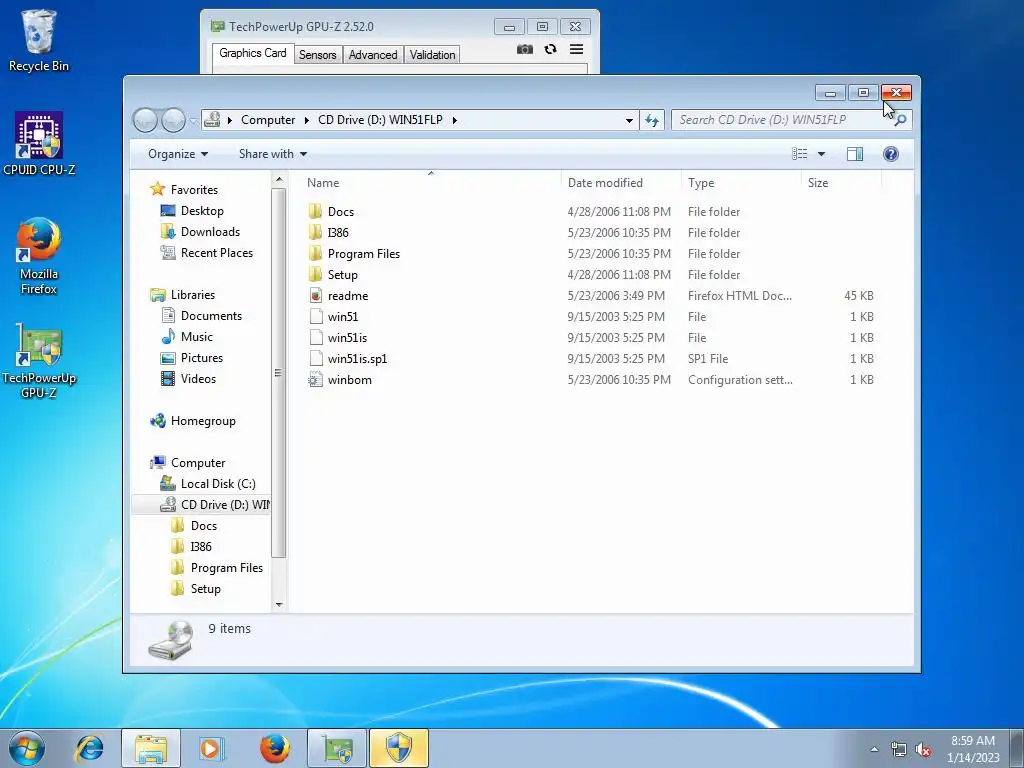Switch to GPU-Z Validation tab
The width and height of the screenshot is (1024, 768).
pos(432,55)
